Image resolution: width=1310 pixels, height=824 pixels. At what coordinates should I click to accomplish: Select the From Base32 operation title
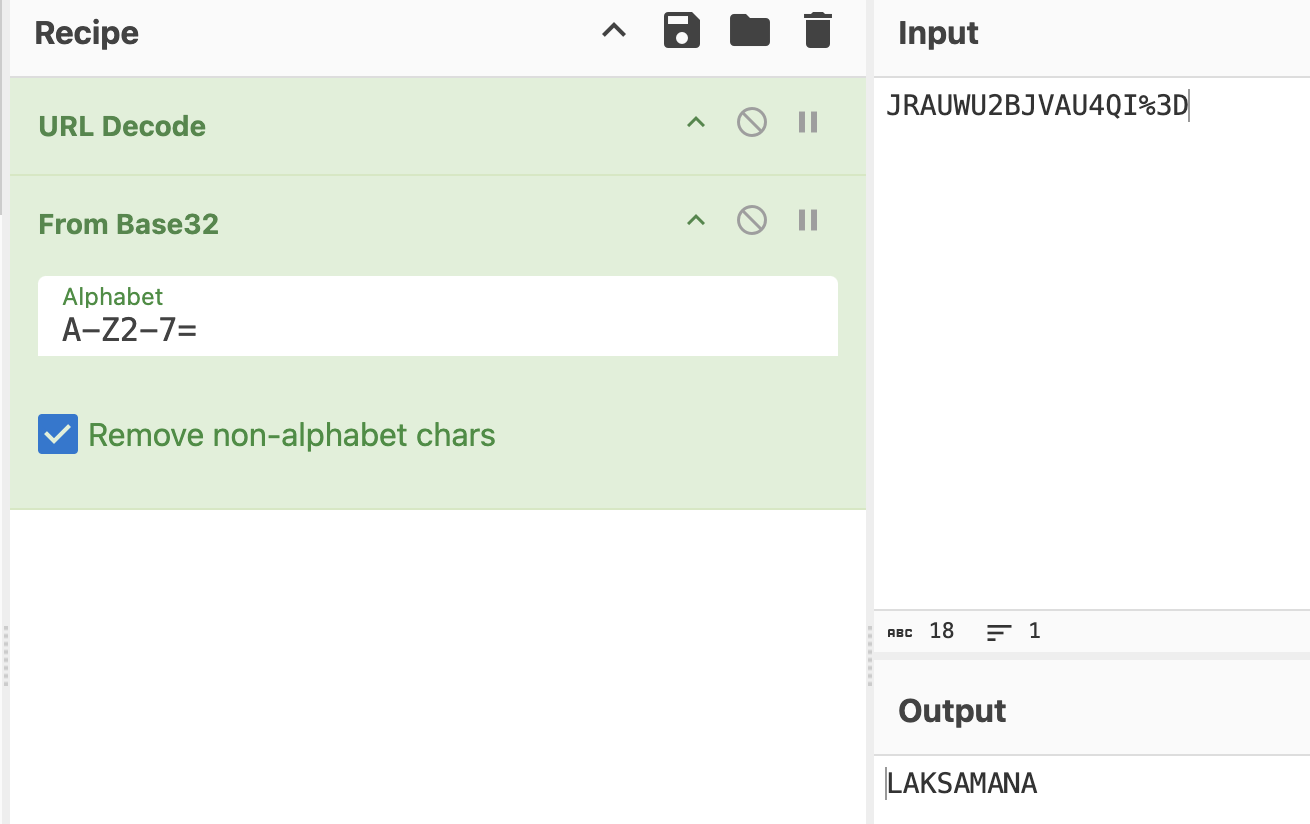pos(128,224)
